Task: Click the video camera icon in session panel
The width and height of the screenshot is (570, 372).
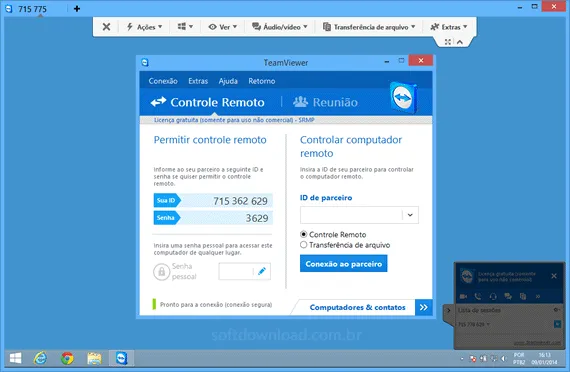Action: click(x=463, y=296)
